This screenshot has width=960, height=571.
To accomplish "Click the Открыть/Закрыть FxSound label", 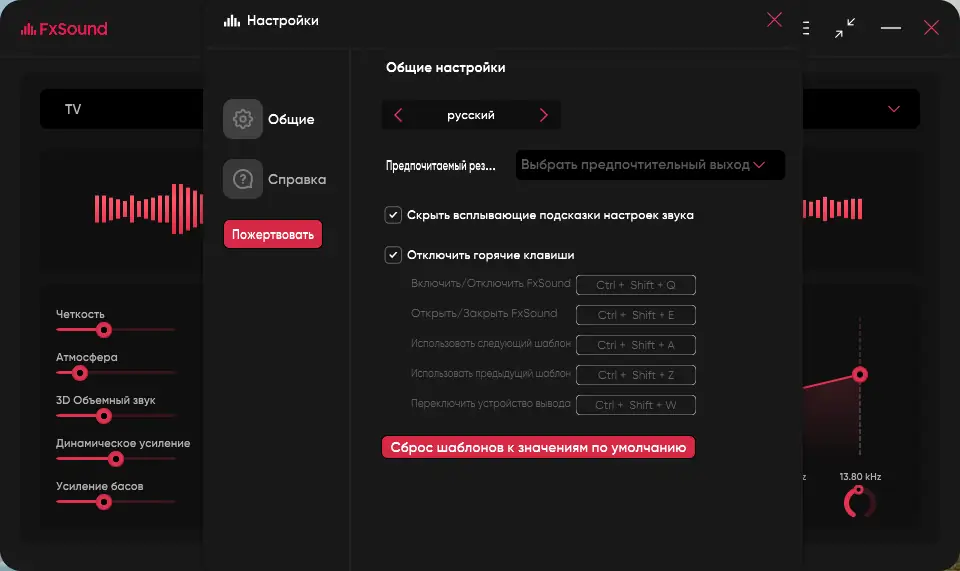I will click(x=484, y=313).
